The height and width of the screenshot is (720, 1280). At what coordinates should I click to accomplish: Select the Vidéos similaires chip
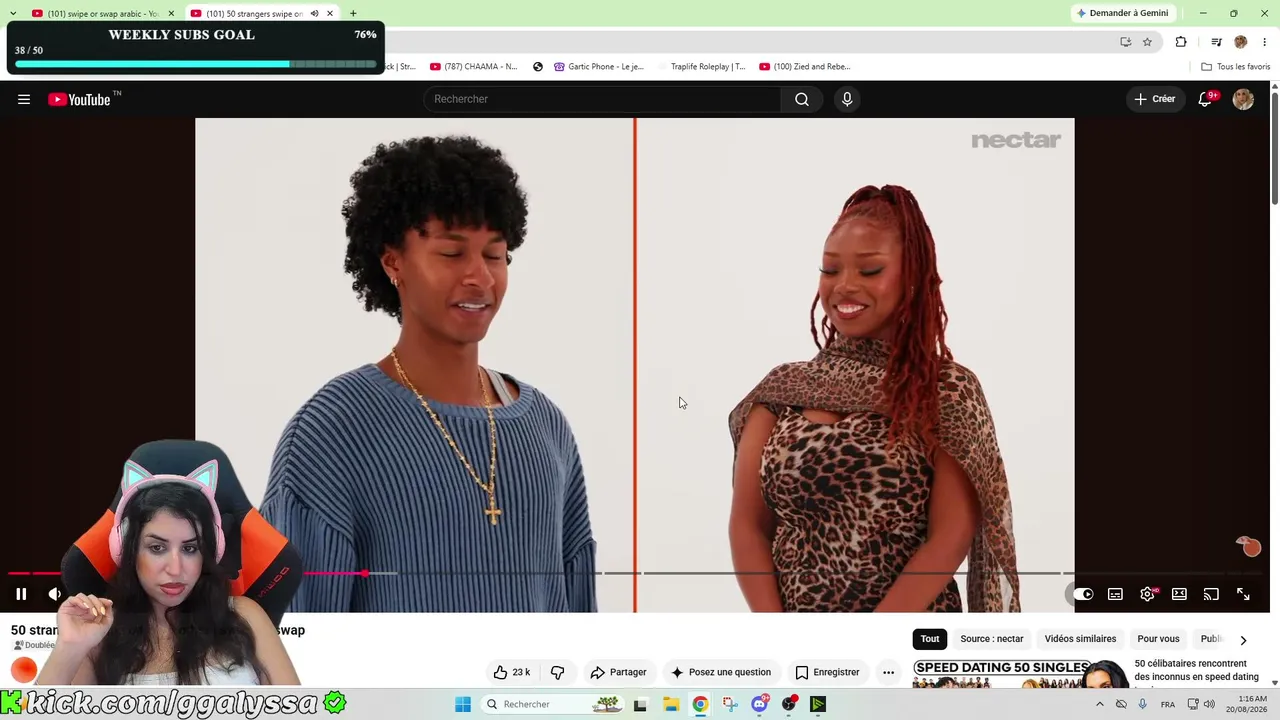(x=1080, y=639)
